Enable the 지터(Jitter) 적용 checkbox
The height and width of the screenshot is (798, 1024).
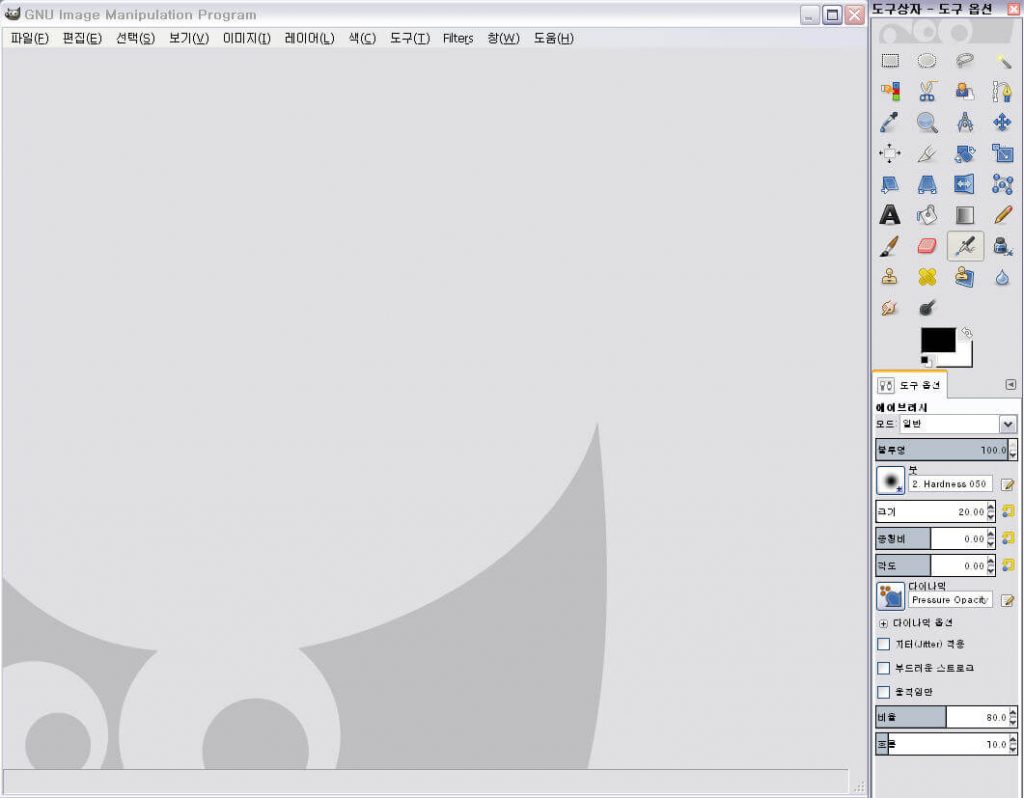883,644
